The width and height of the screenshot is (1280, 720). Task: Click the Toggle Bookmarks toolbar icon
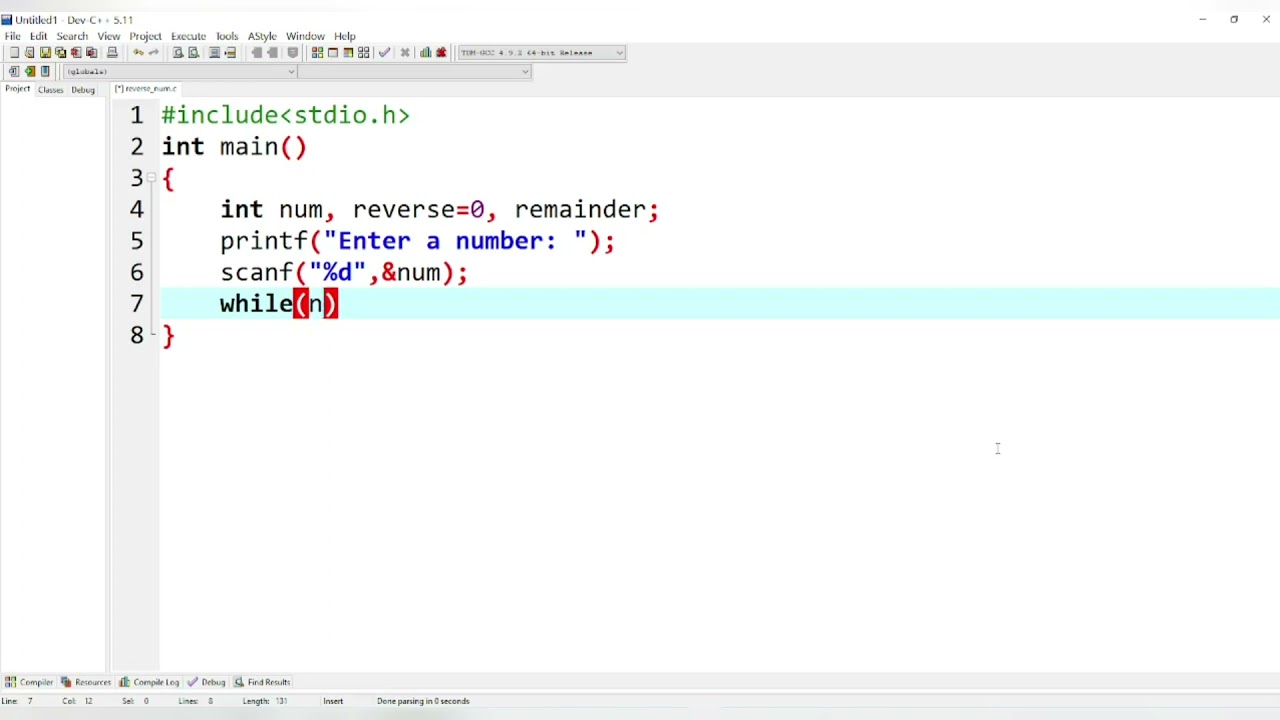[30, 71]
